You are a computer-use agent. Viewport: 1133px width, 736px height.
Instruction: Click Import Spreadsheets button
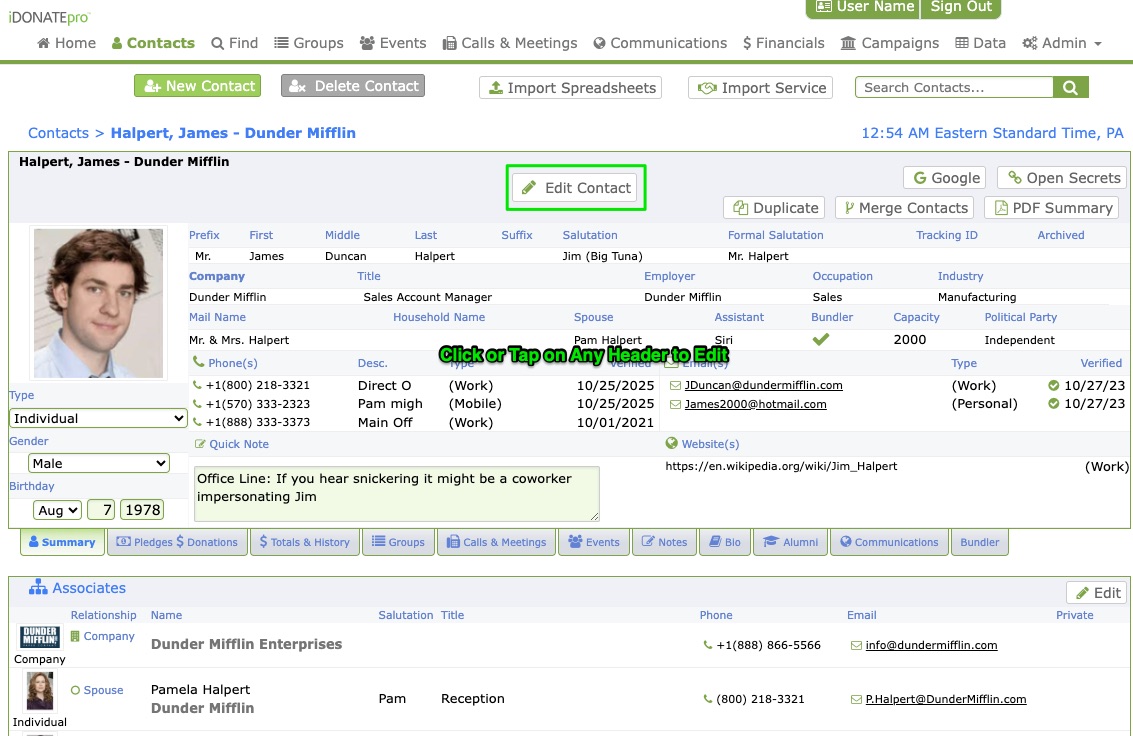point(570,87)
